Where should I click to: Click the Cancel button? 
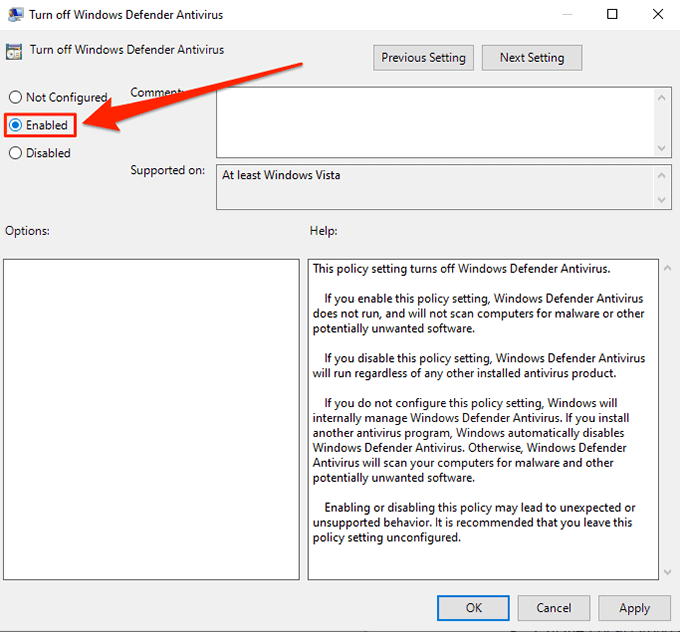point(553,608)
